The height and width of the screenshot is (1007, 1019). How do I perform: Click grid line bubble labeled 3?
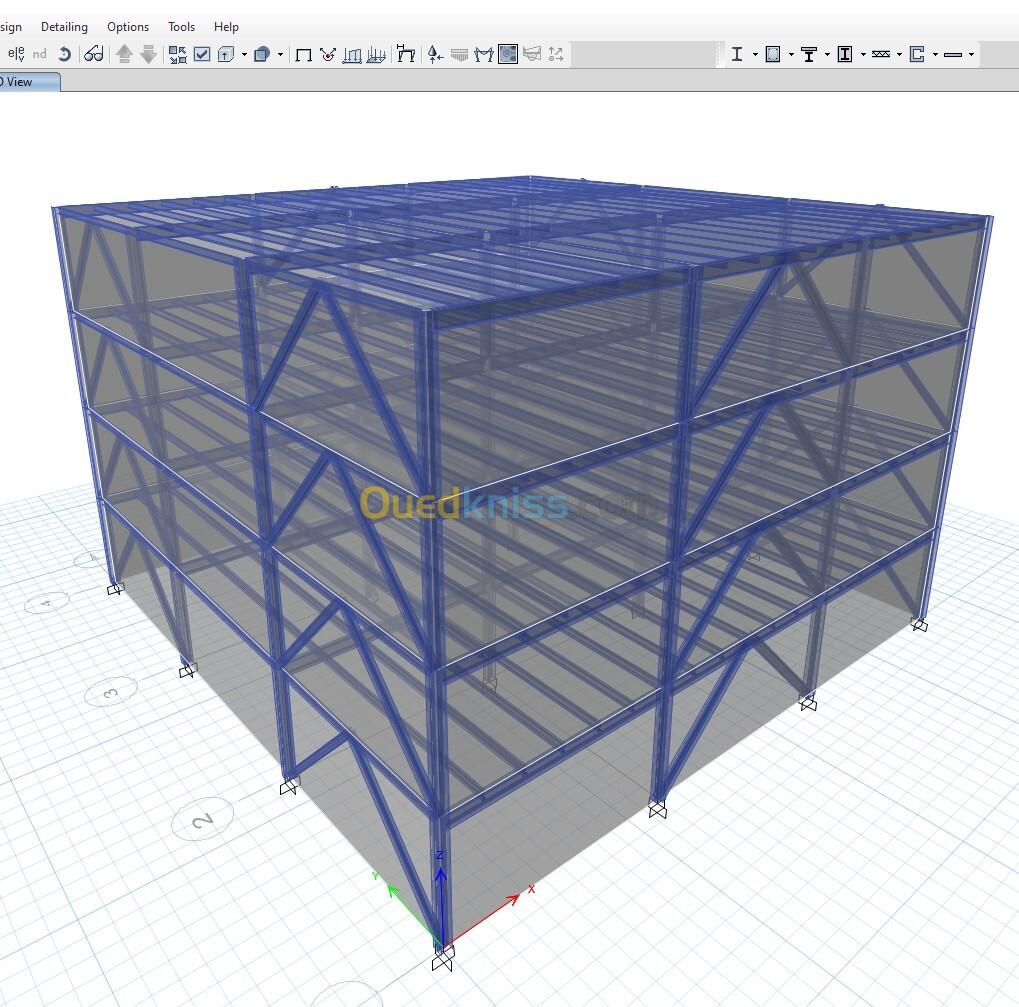pos(111,693)
